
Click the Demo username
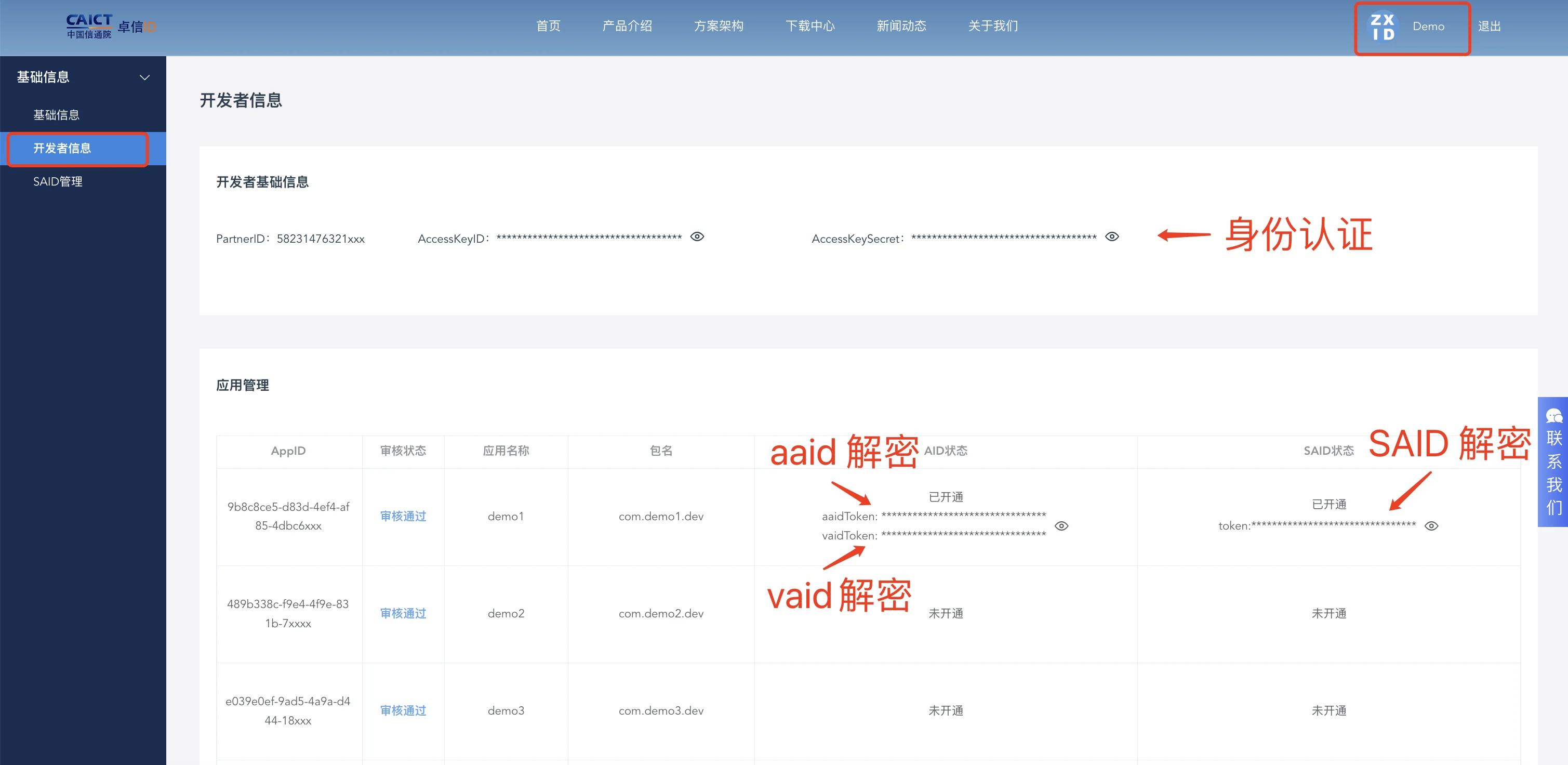tap(1428, 26)
